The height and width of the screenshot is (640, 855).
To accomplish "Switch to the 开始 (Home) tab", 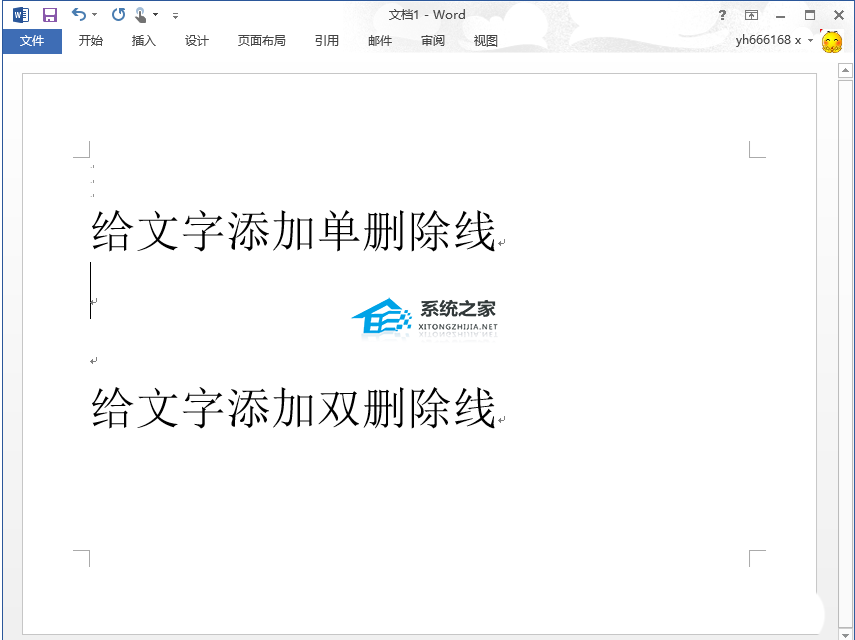I will pyautogui.click(x=91, y=41).
